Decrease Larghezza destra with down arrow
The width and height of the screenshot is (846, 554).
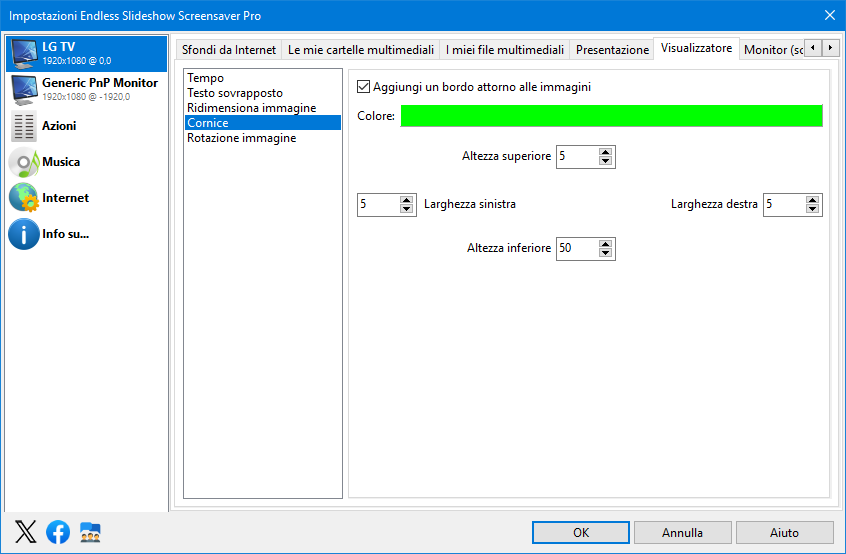pos(813,209)
